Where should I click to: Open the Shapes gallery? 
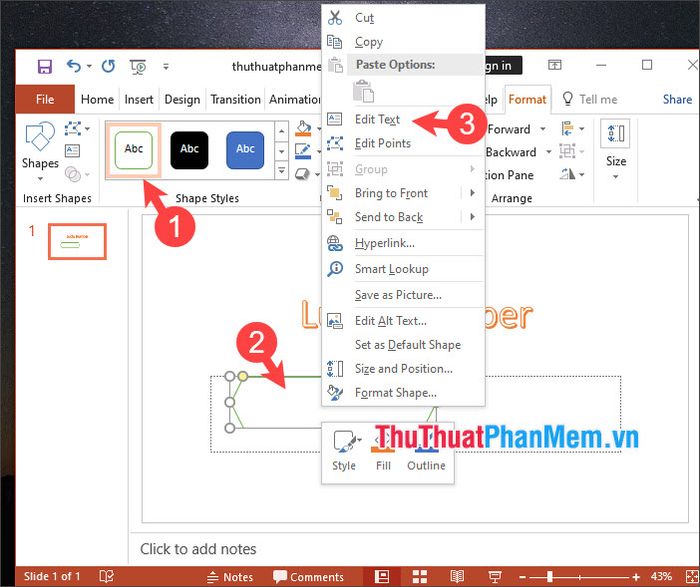click(40, 151)
